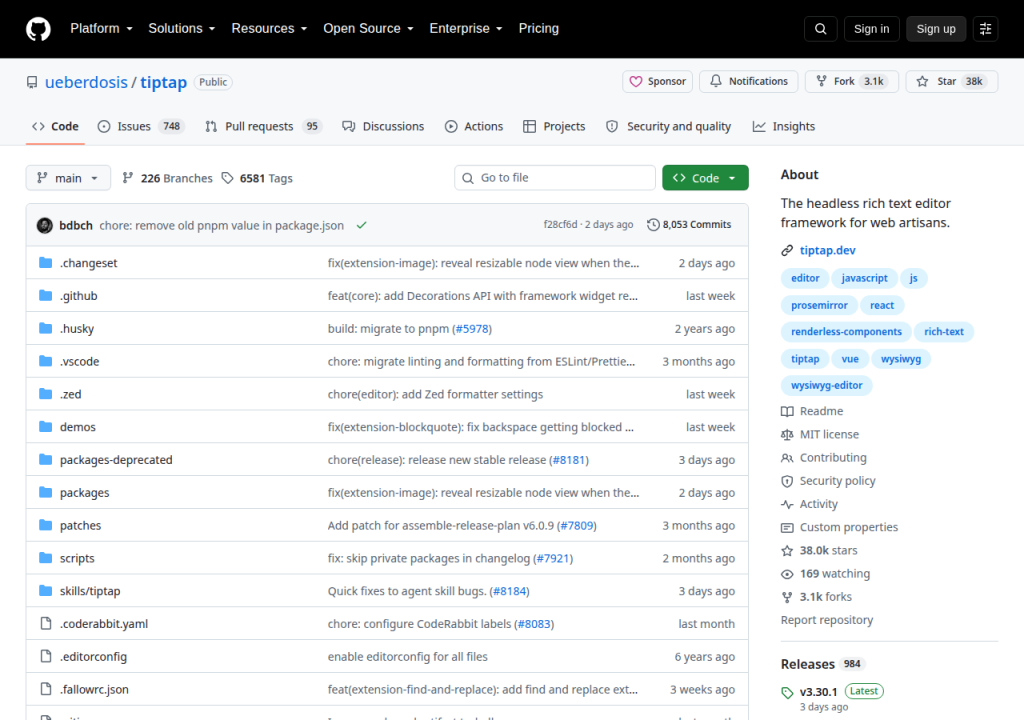Screen dimensions: 1024x720
Task: Click the Activity pulse icon
Action: [787, 504]
